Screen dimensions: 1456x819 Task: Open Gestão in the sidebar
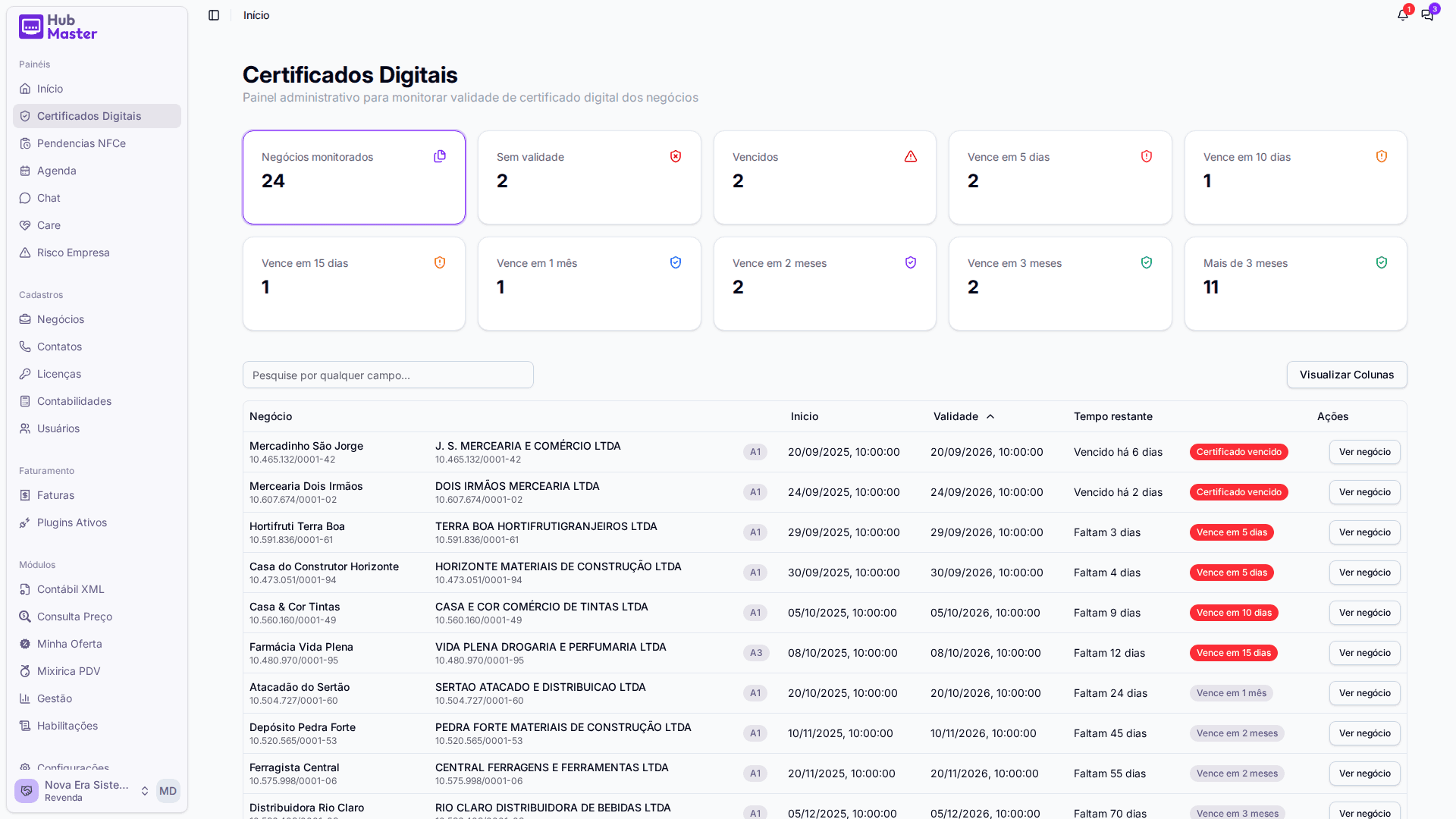coord(97,698)
